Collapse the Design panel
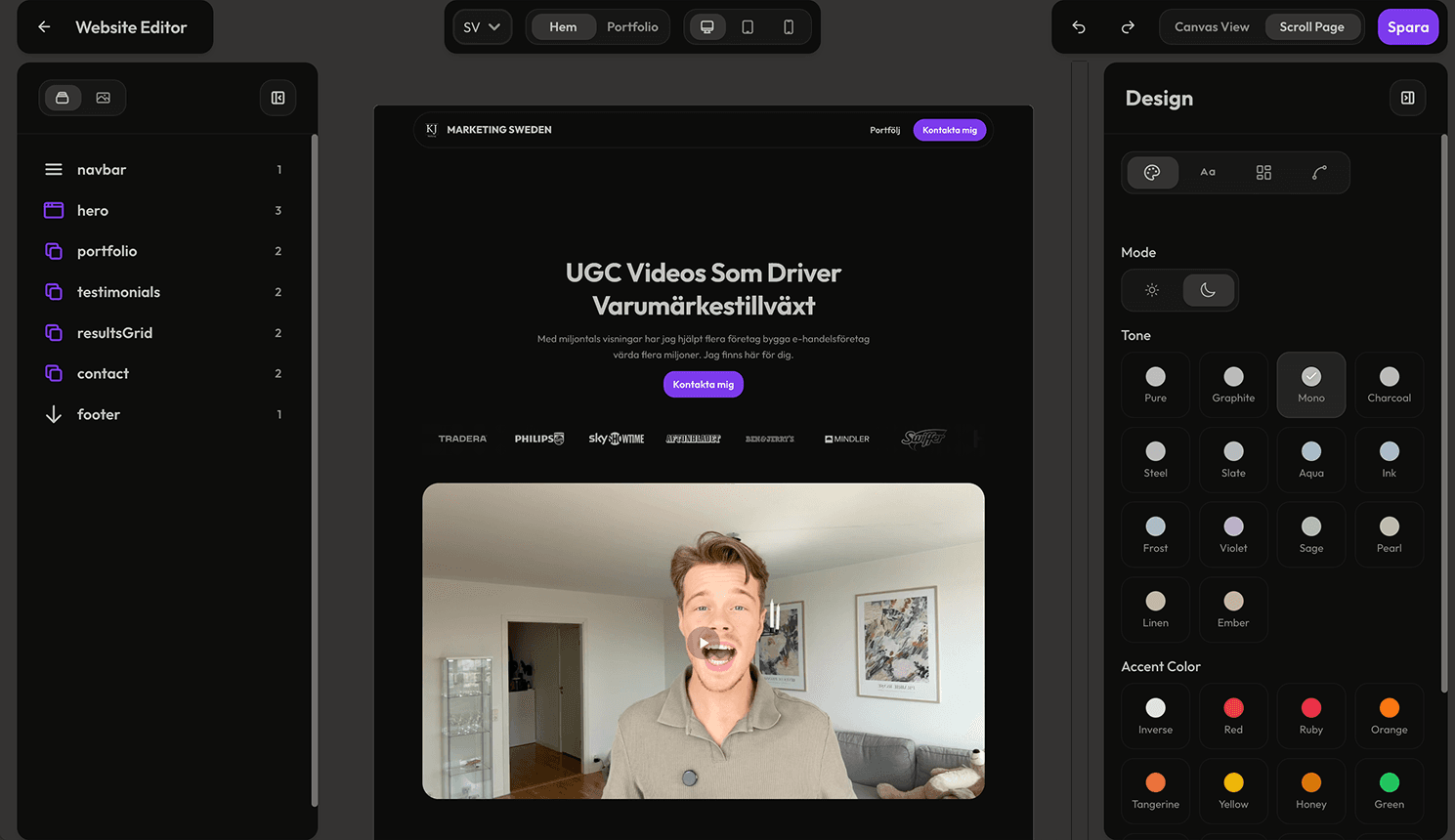 [x=1407, y=98]
